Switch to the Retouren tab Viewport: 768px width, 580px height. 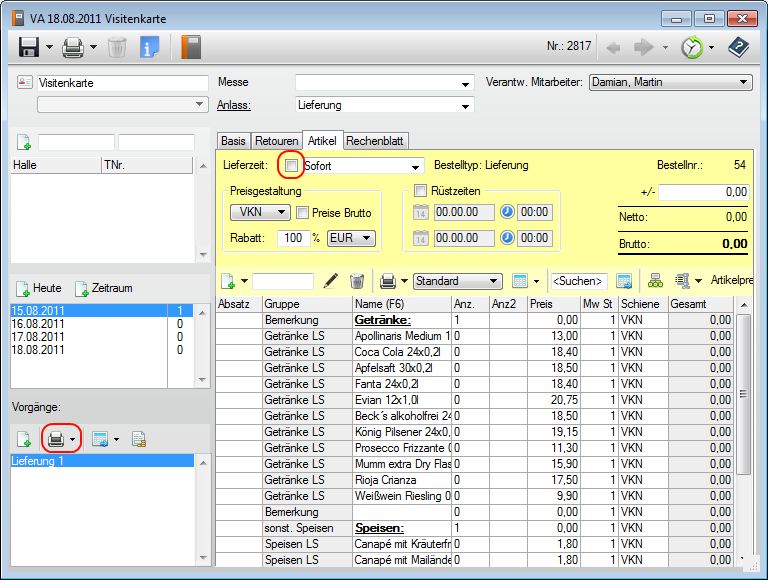pos(276,141)
